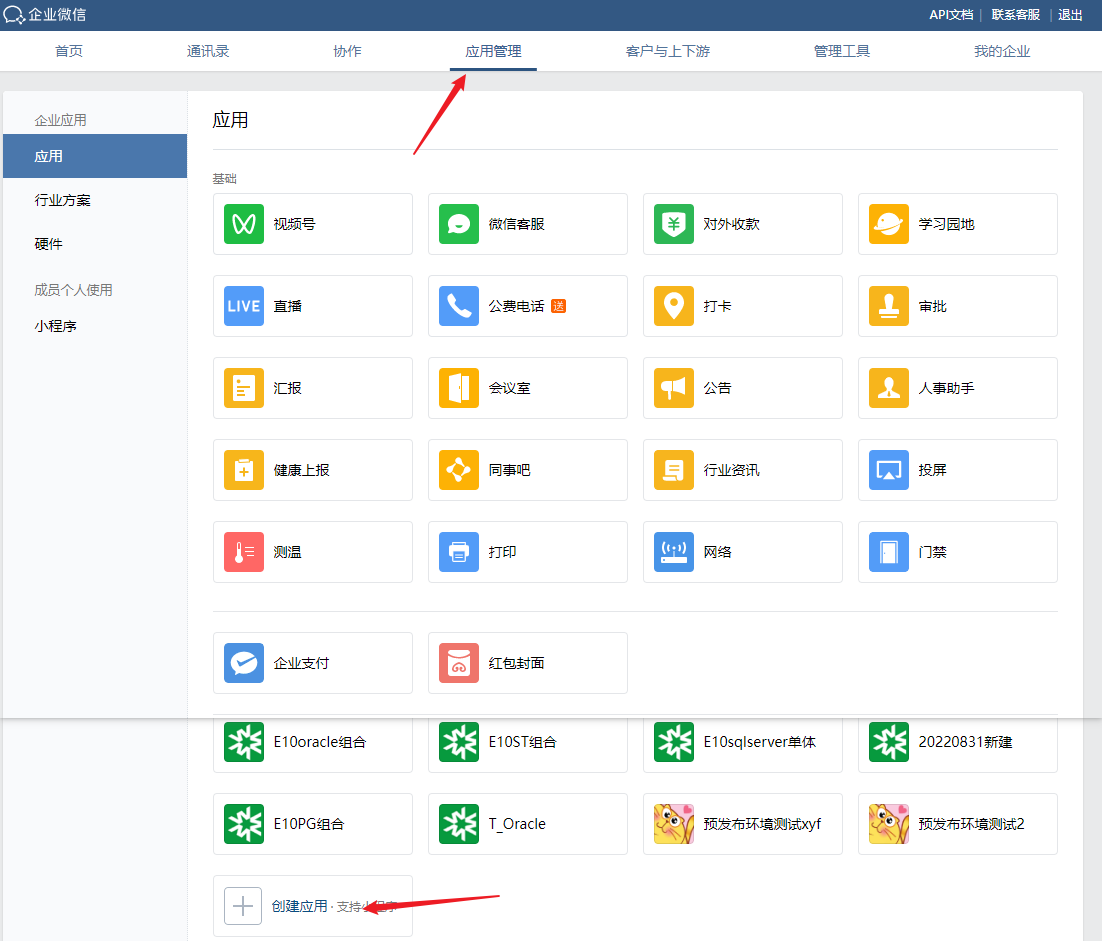Screen dimensions: 1102x941
Task: Open 行业方案 in the sidebar
Action: (63, 200)
